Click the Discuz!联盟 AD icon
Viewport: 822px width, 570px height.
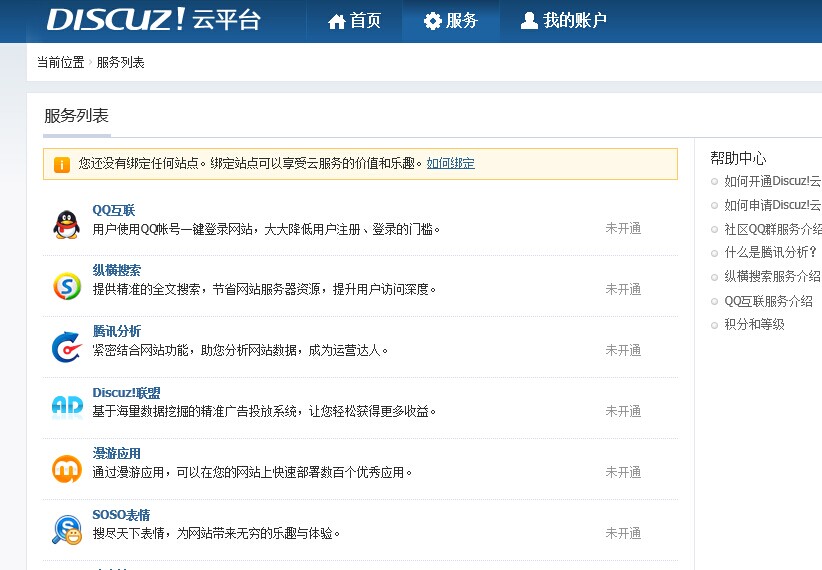(67, 406)
